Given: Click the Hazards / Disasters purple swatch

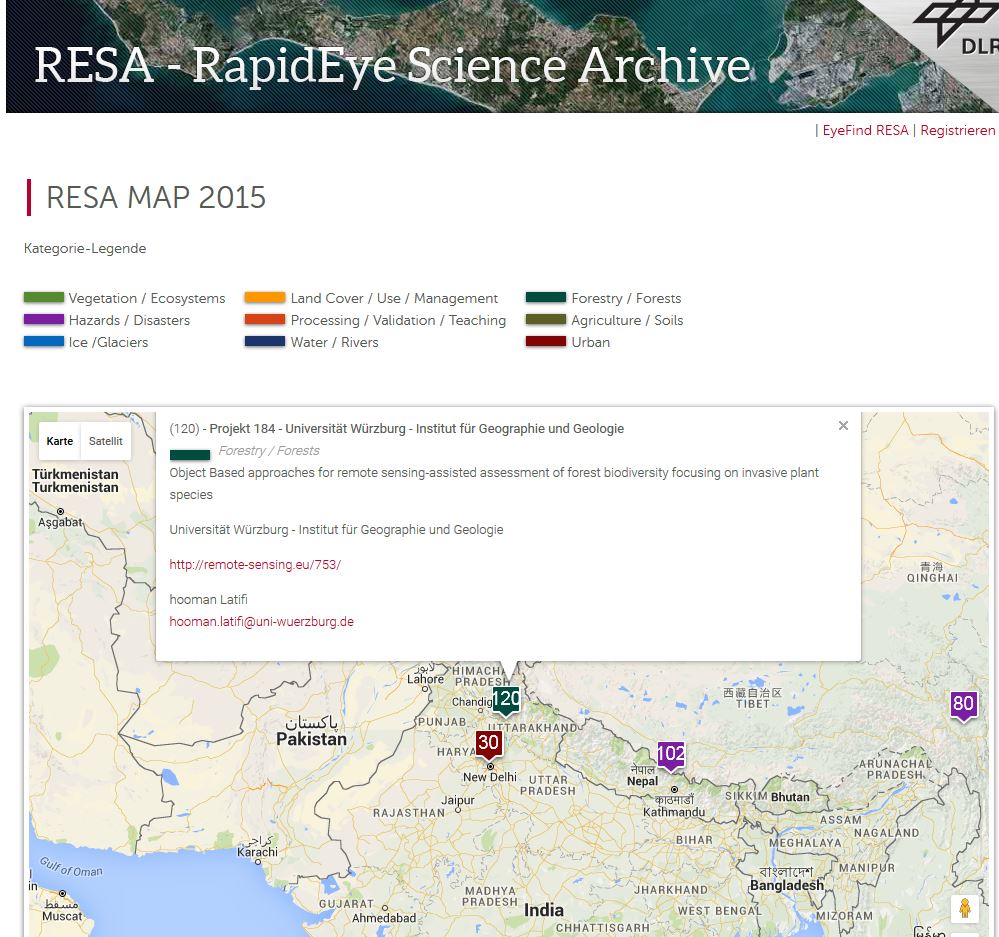Looking at the screenshot, I should click(44, 320).
